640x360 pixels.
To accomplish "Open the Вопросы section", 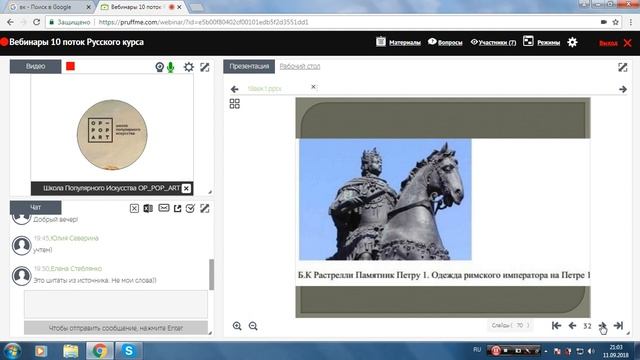I will tap(450, 42).
